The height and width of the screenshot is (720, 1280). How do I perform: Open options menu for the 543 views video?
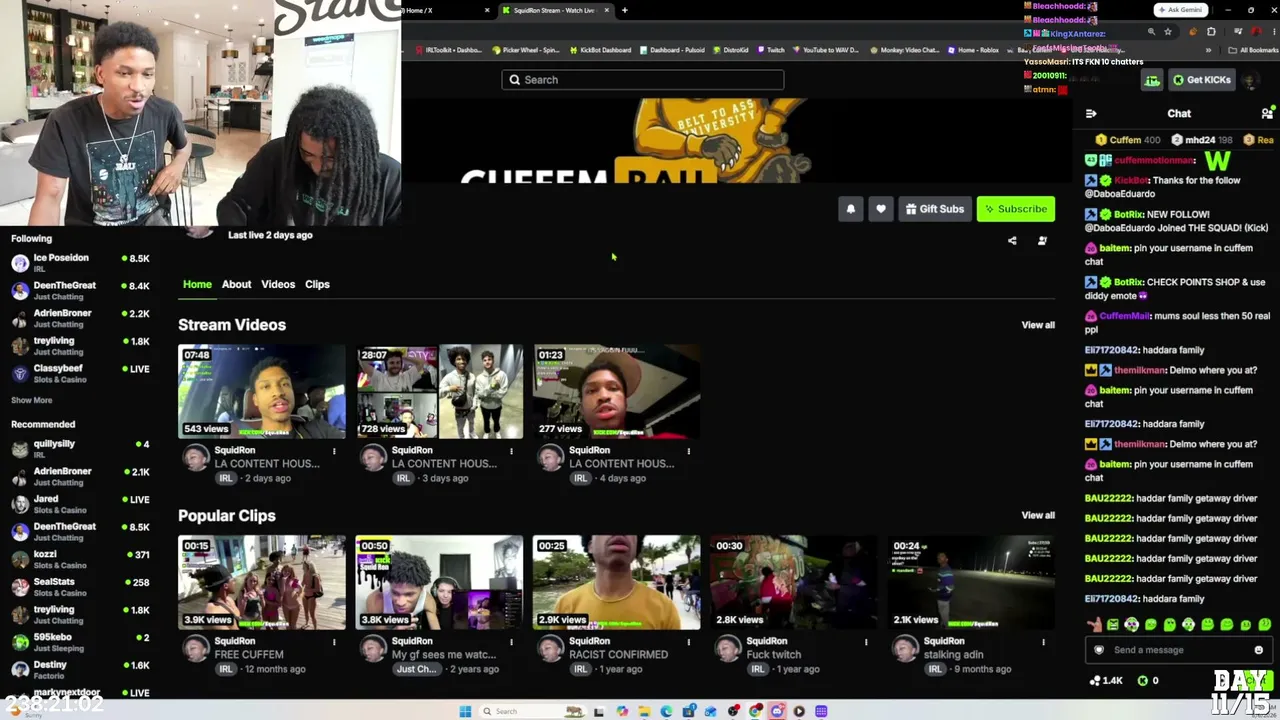point(334,451)
